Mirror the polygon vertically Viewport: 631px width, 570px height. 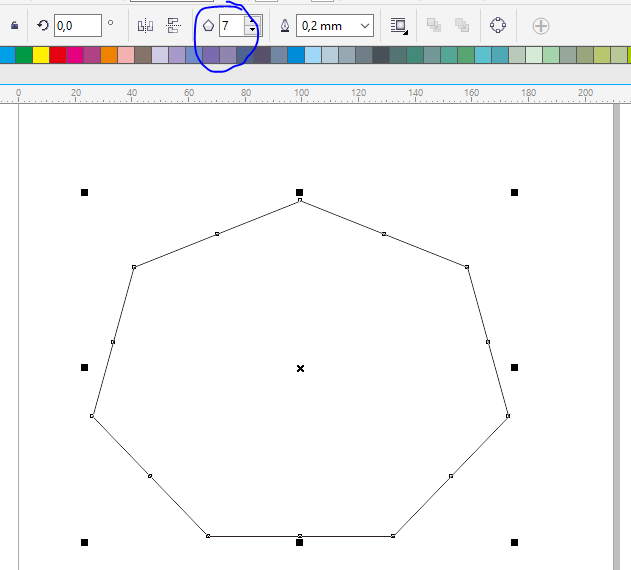(173, 25)
